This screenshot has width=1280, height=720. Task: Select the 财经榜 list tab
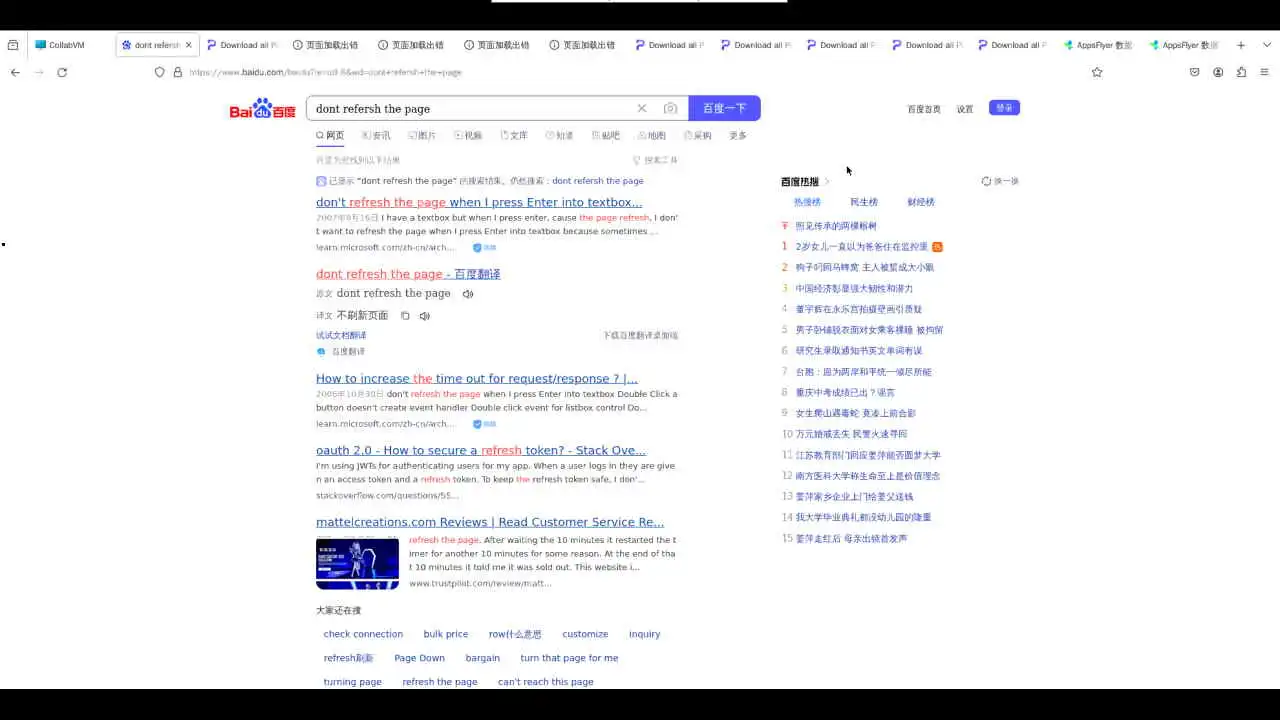coord(921,202)
